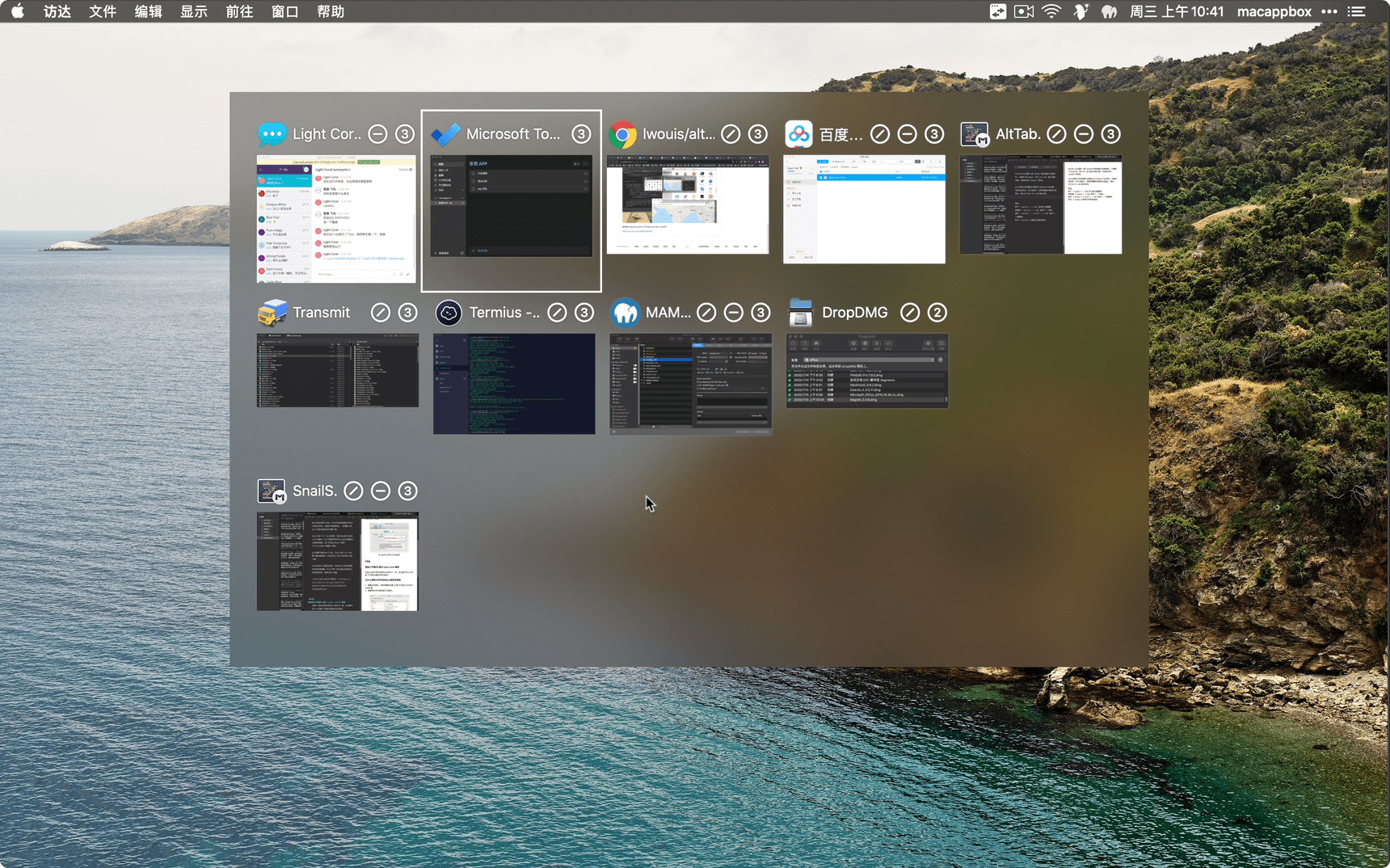The width and height of the screenshot is (1390, 868).
Task: Click the SnailS. app icon
Action: click(272, 491)
